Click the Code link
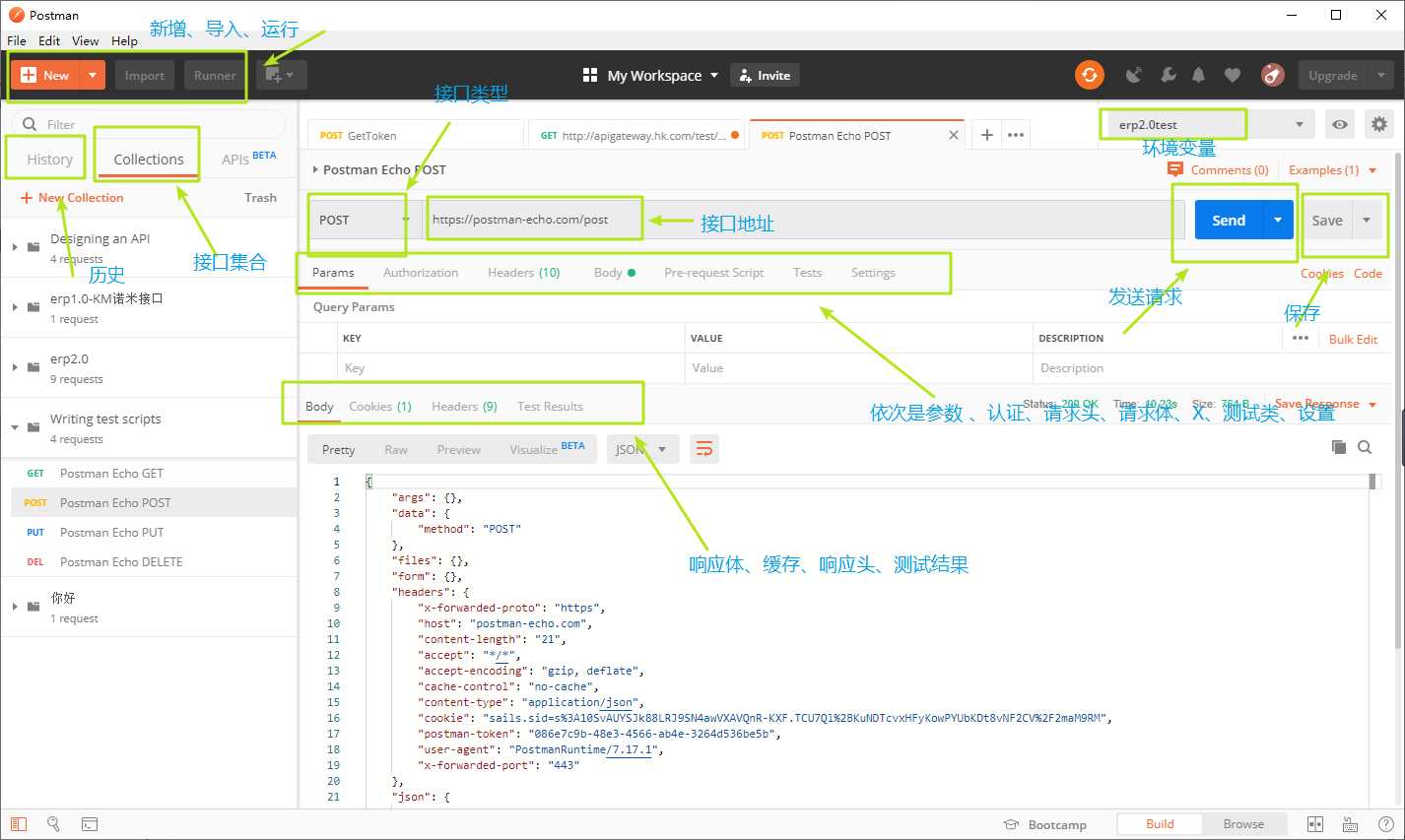Viewport: 1405px width, 840px height. click(1368, 273)
